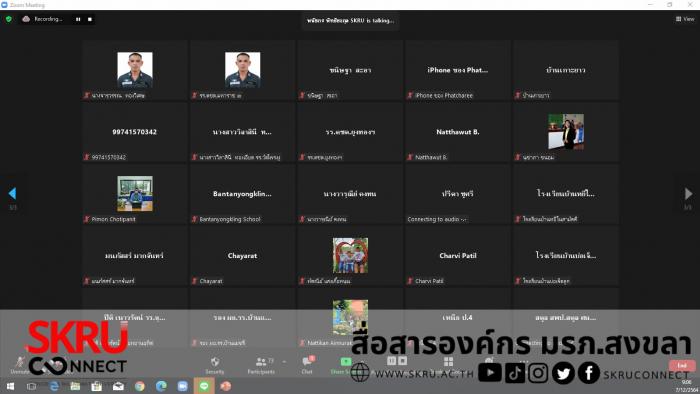
Task: Select the Bantanyongklin School participant tile
Action: point(242,194)
